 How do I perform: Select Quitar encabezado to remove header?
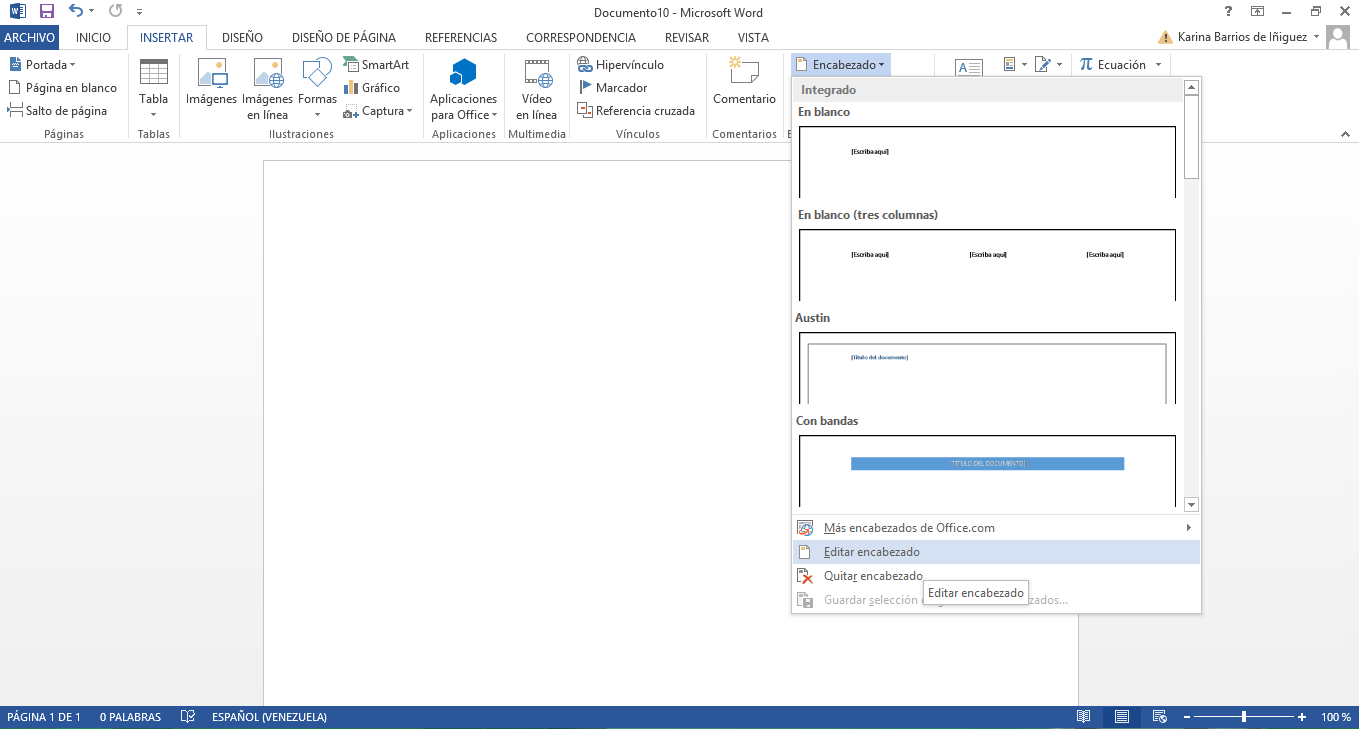point(996,576)
